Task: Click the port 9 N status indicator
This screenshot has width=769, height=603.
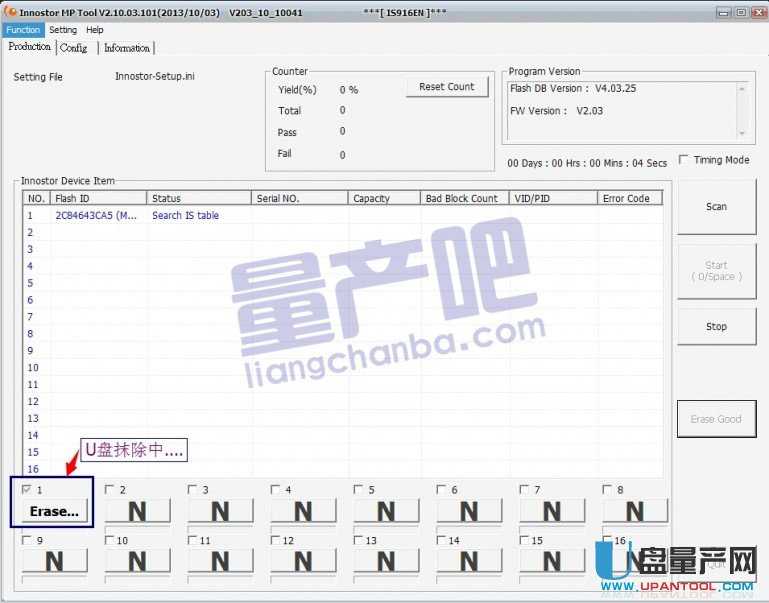Action: pyautogui.click(x=54, y=562)
